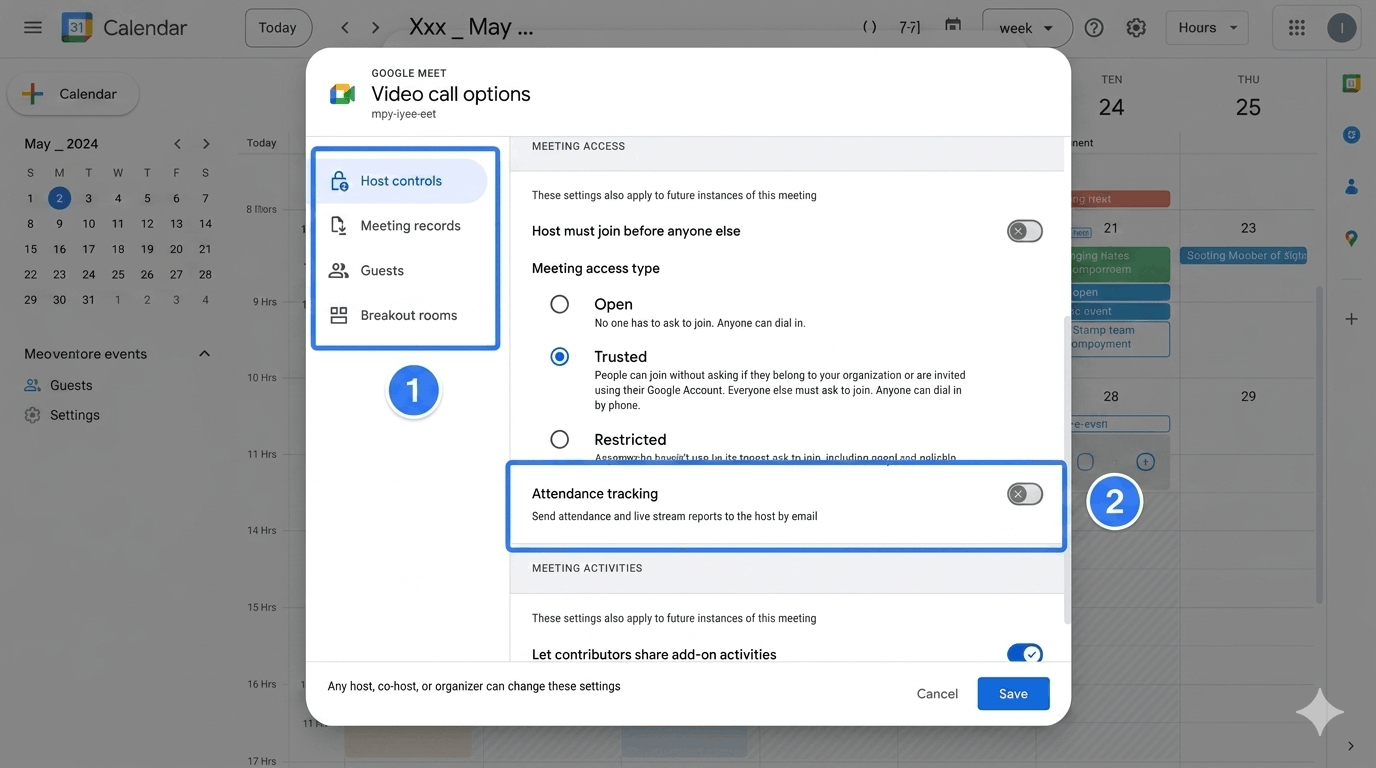Select day 16 in mini calendar
The height and width of the screenshot is (768, 1376).
(x=59, y=249)
